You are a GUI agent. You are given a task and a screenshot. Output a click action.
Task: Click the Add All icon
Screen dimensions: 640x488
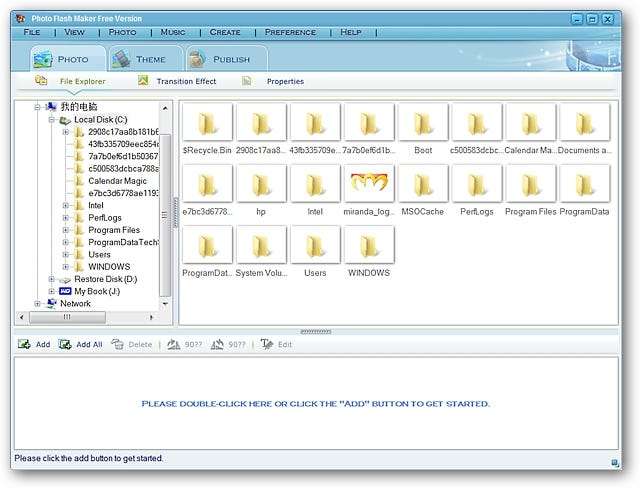(x=65, y=344)
